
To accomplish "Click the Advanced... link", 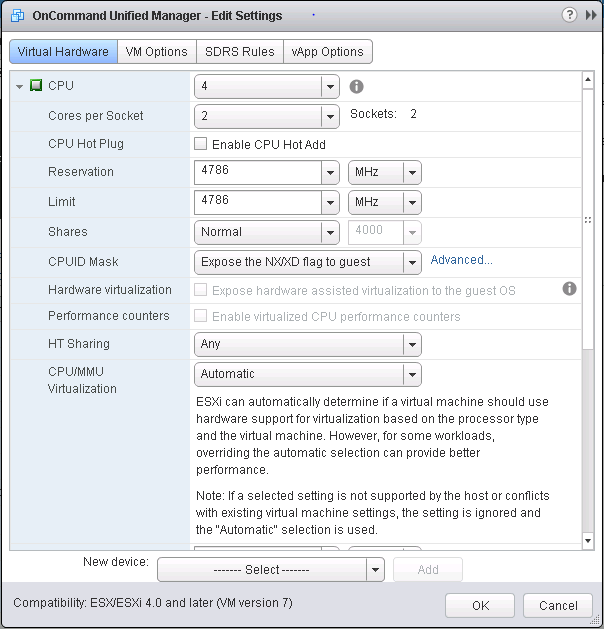I will click(x=461, y=260).
